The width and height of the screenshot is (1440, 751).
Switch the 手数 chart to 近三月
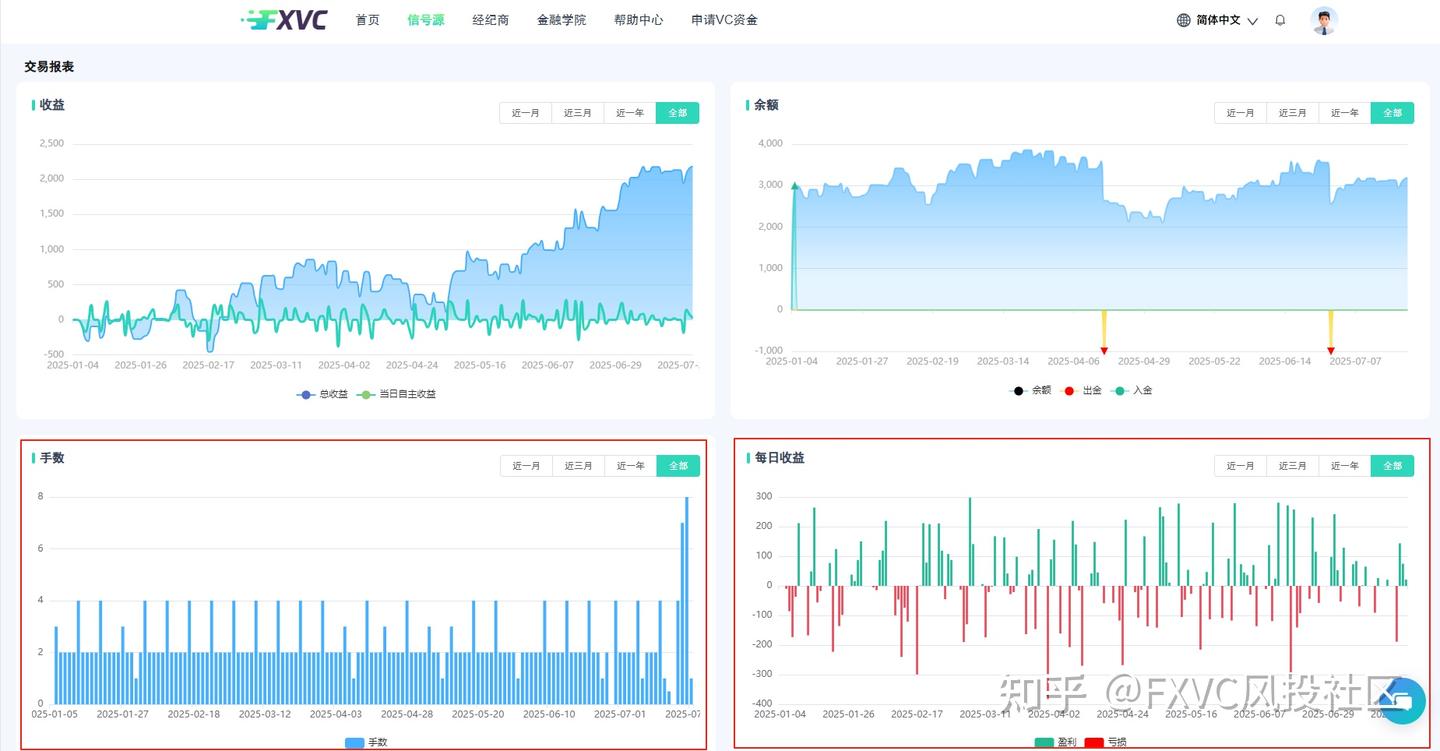pyautogui.click(x=578, y=465)
